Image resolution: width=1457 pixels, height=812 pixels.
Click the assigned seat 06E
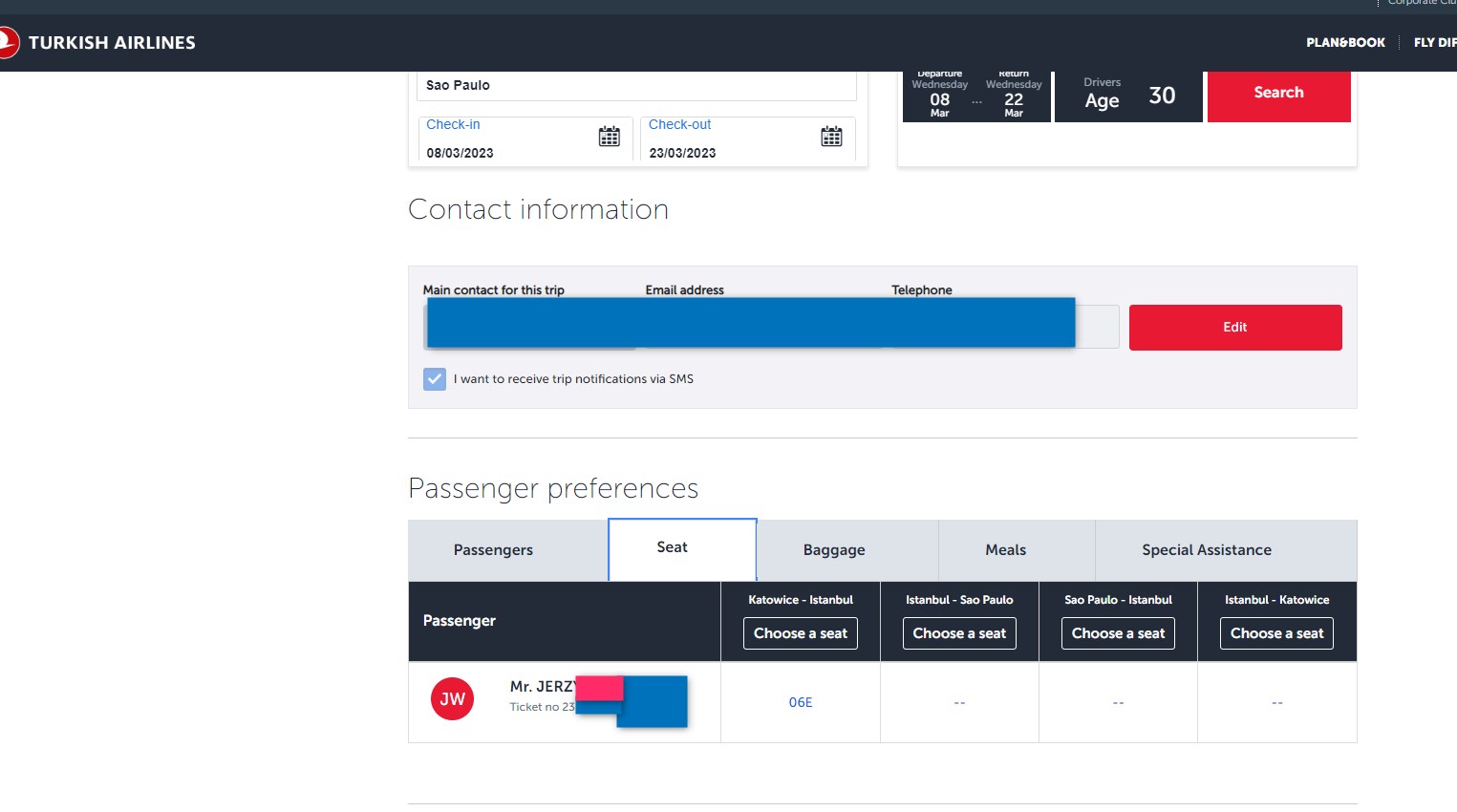(801, 702)
